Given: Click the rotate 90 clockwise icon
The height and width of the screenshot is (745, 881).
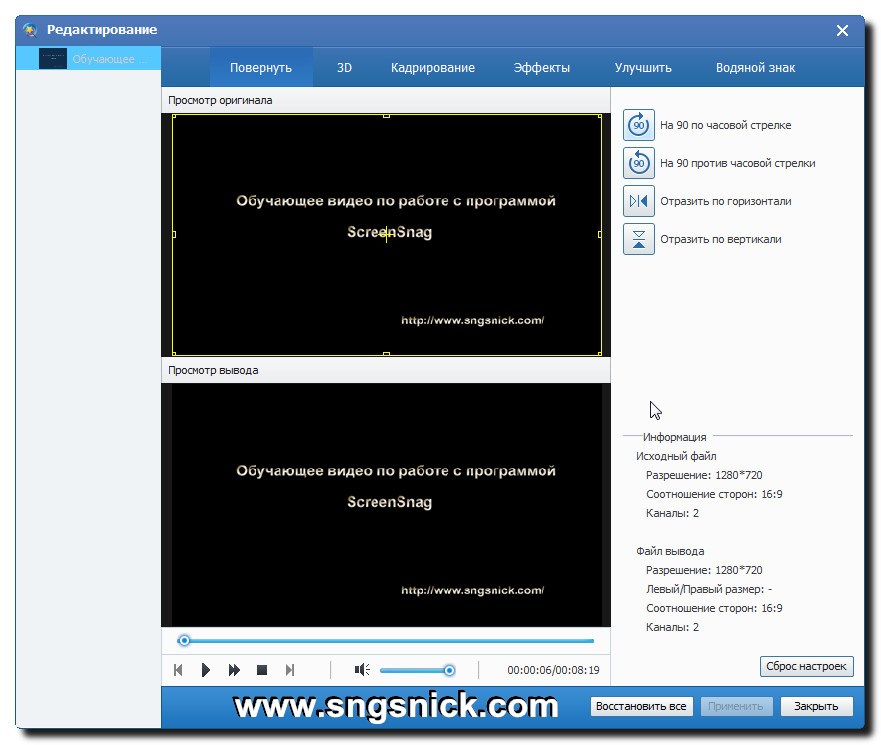Looking at the screenshot, I should pyautogui.click(x=638, y=125).
